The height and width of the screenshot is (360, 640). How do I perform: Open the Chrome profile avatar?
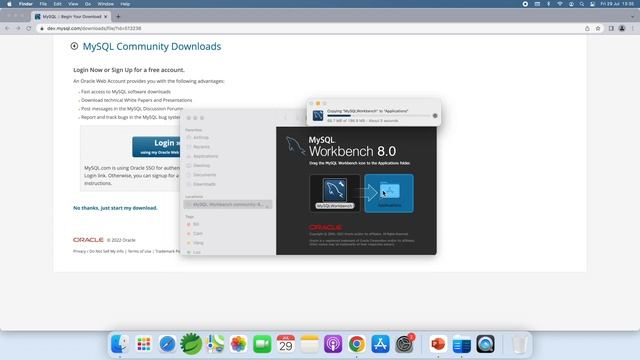(x=622, y=28)
